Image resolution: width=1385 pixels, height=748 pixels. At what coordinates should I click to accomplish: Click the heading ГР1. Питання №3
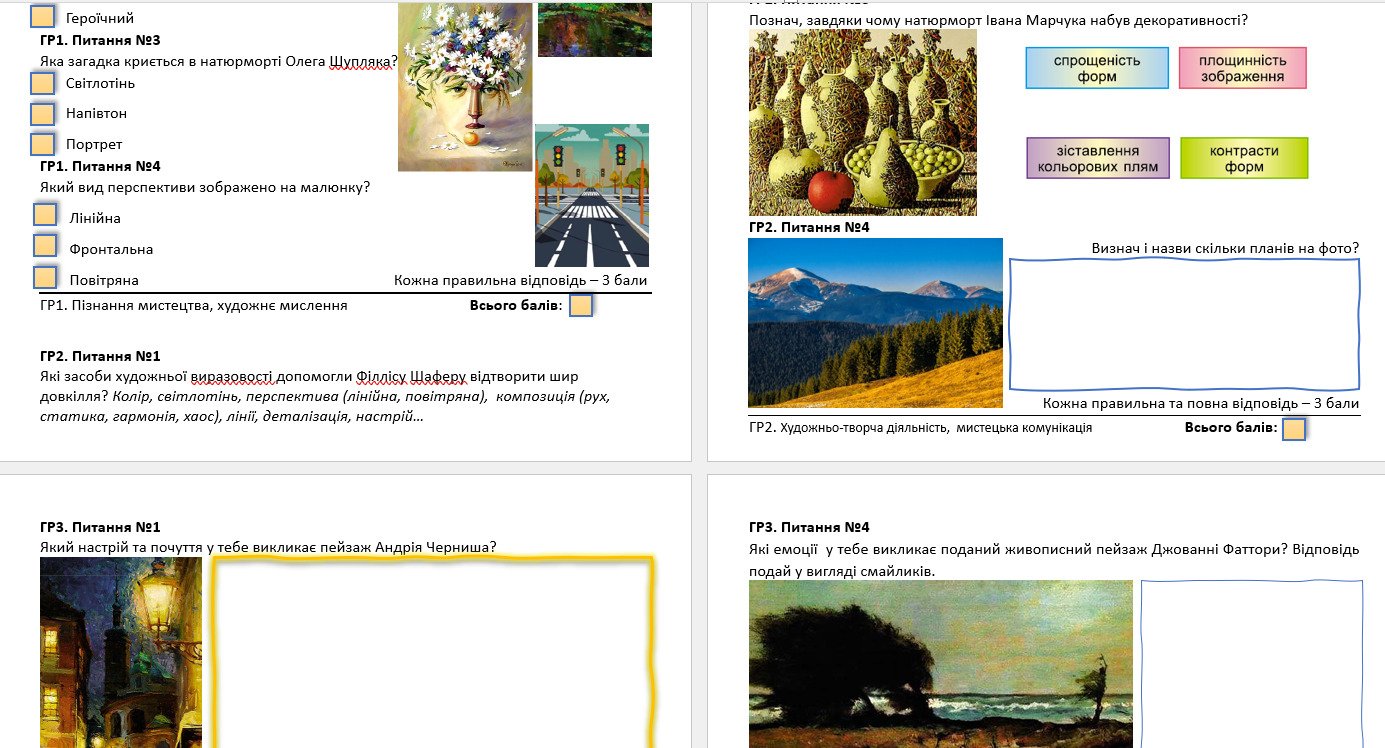[x=100, y=40]
